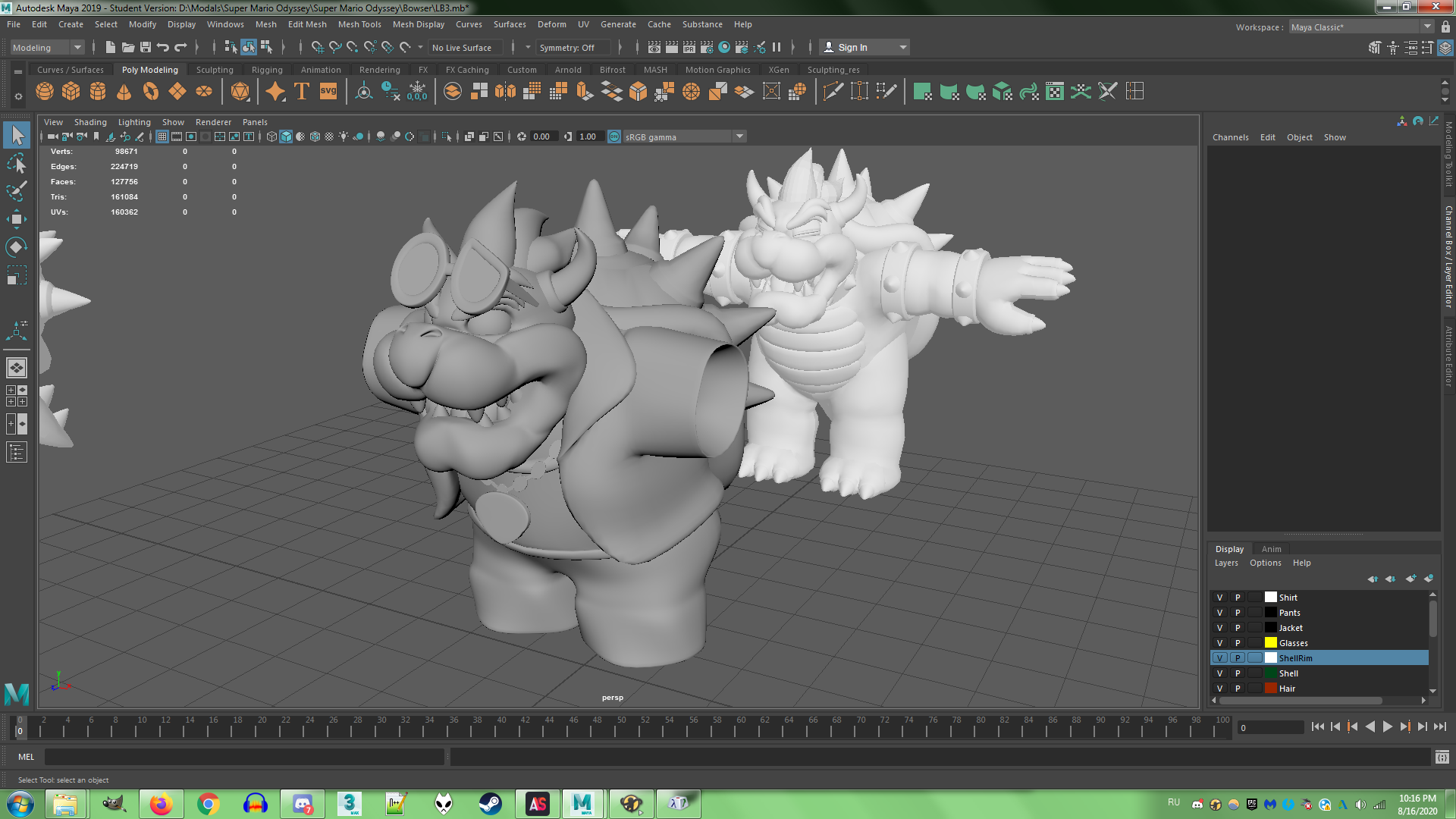Activate the Lasso select tool

click(17, 163)
